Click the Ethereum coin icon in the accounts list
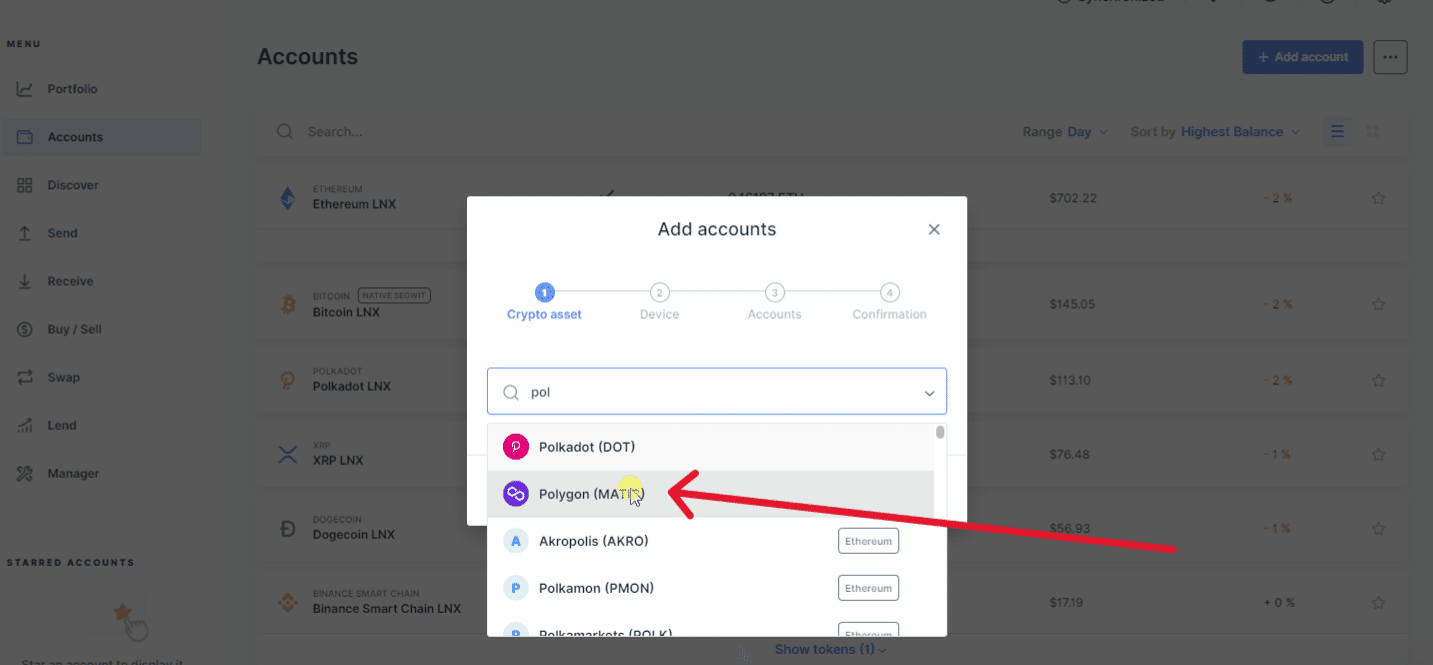The width and height of the screenshot is (1433, 665). [x=288, y=198]
